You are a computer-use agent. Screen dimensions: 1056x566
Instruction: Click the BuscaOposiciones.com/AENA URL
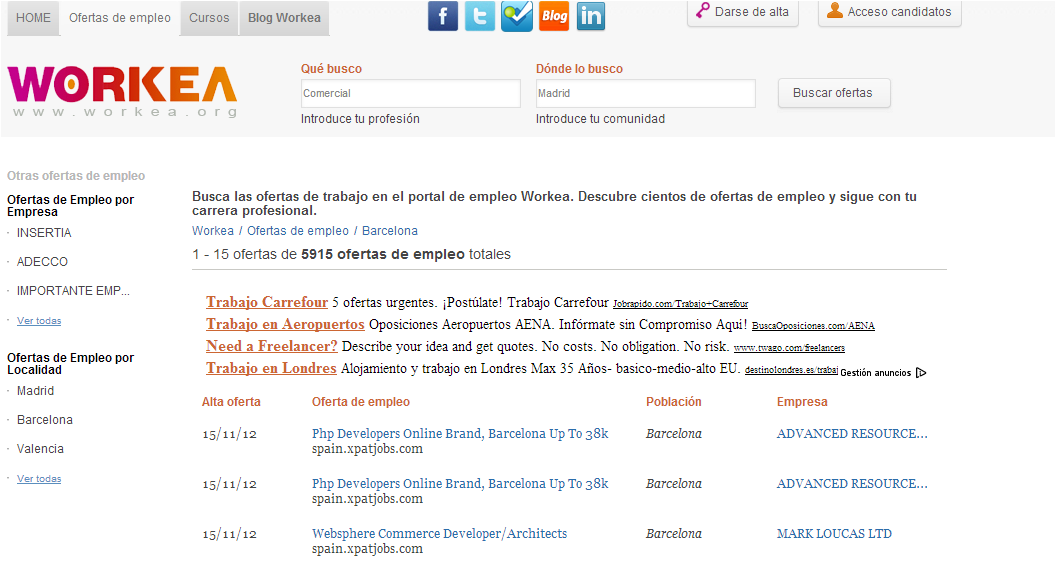pos(813,326)
